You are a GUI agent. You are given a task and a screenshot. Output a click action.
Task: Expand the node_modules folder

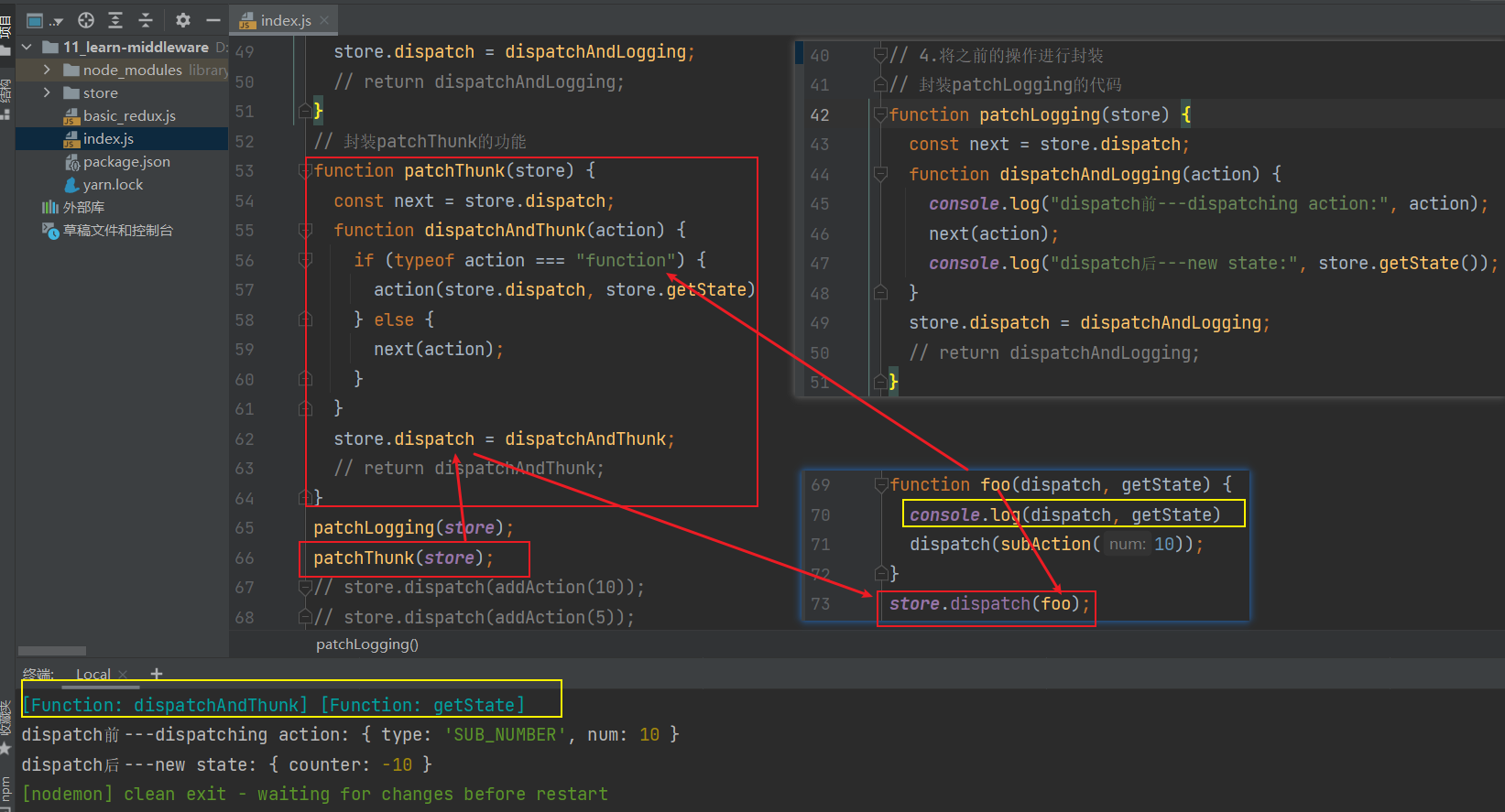point(47,70)
